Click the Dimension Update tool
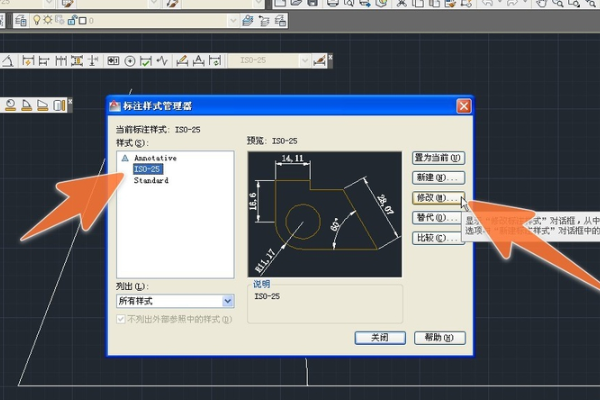This screenshot has height=400, width=600. coord(215,60)
